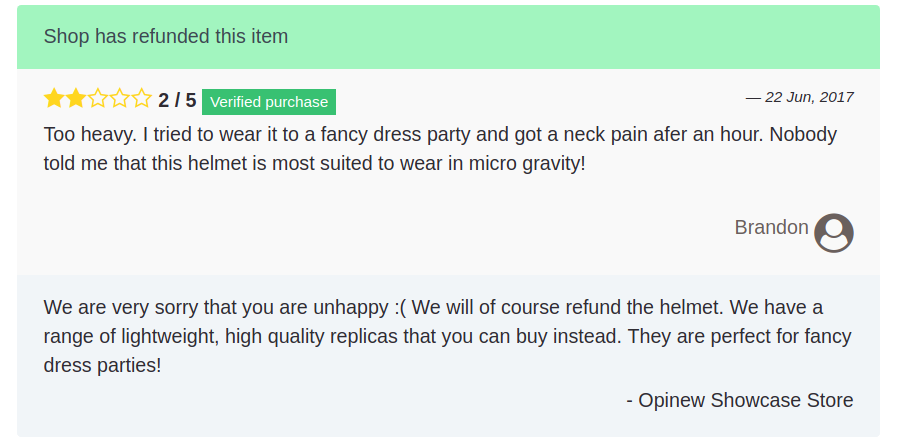Click the 'Too heavy' review text
901x445 pixels.
pyautogui.click(x=440, y=149)
